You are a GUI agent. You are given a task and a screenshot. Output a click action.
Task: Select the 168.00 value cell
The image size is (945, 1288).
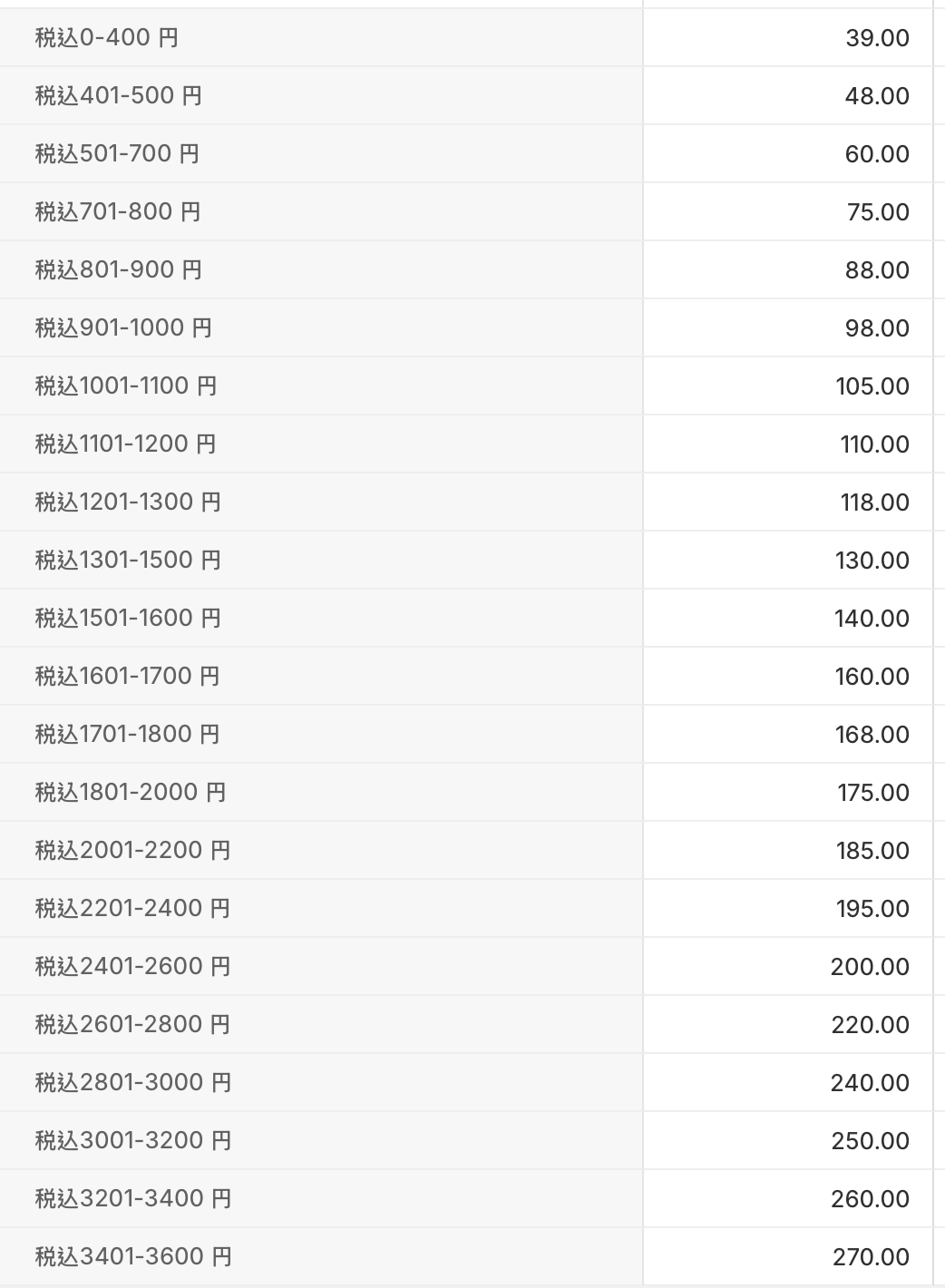pos(872,735)
